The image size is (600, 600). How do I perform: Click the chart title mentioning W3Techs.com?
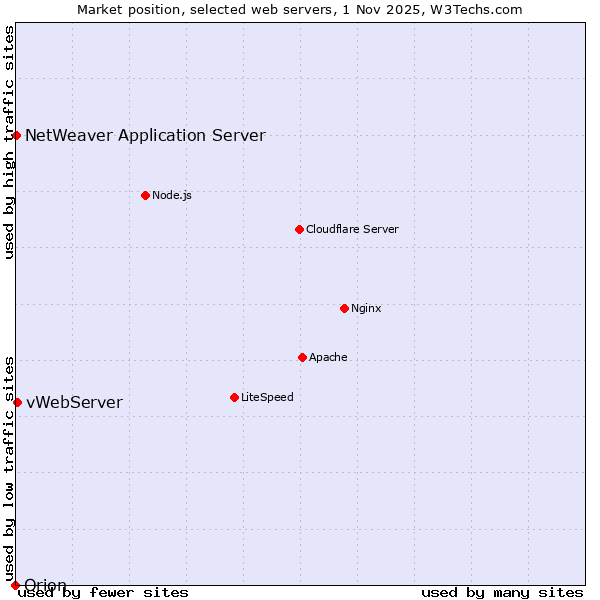click(x=300, y=9)
